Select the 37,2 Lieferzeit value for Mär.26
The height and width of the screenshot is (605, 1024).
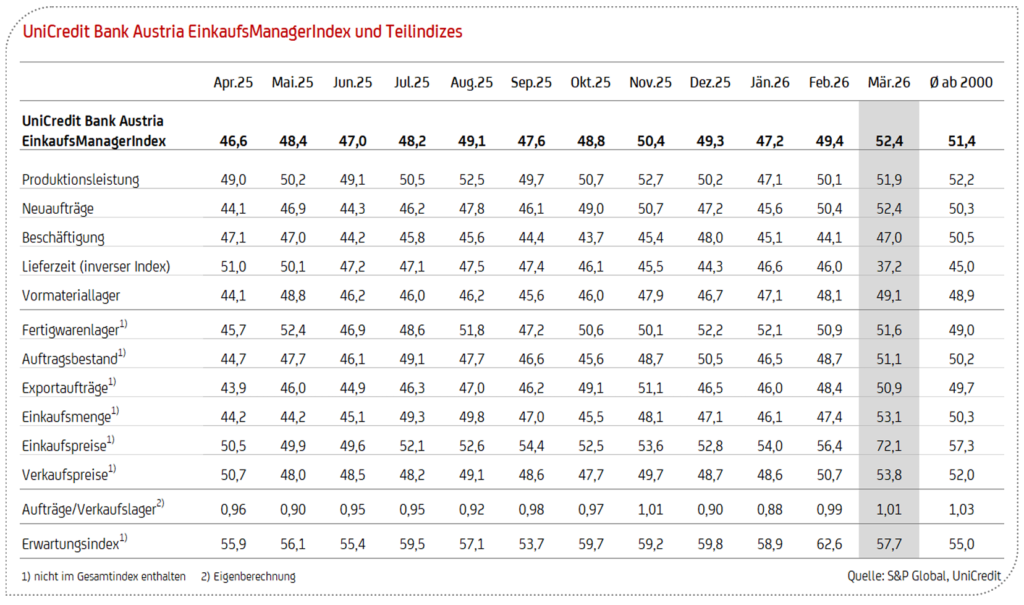(888, 267)
